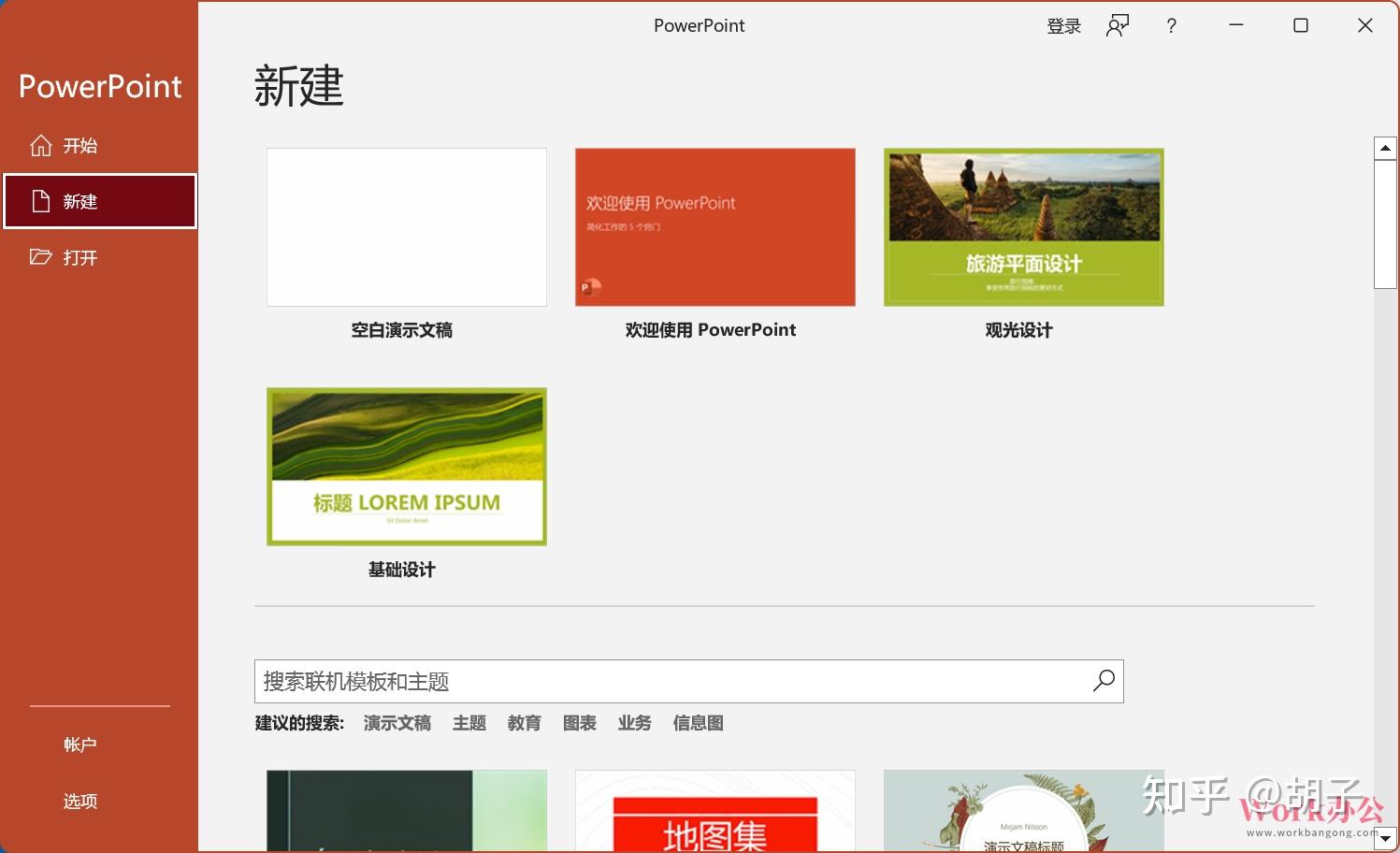This screenshot has width=1400, height=853.
Task: Click the 登录 sign in link
Action: pyautogui.click(x=1063, y=25)
